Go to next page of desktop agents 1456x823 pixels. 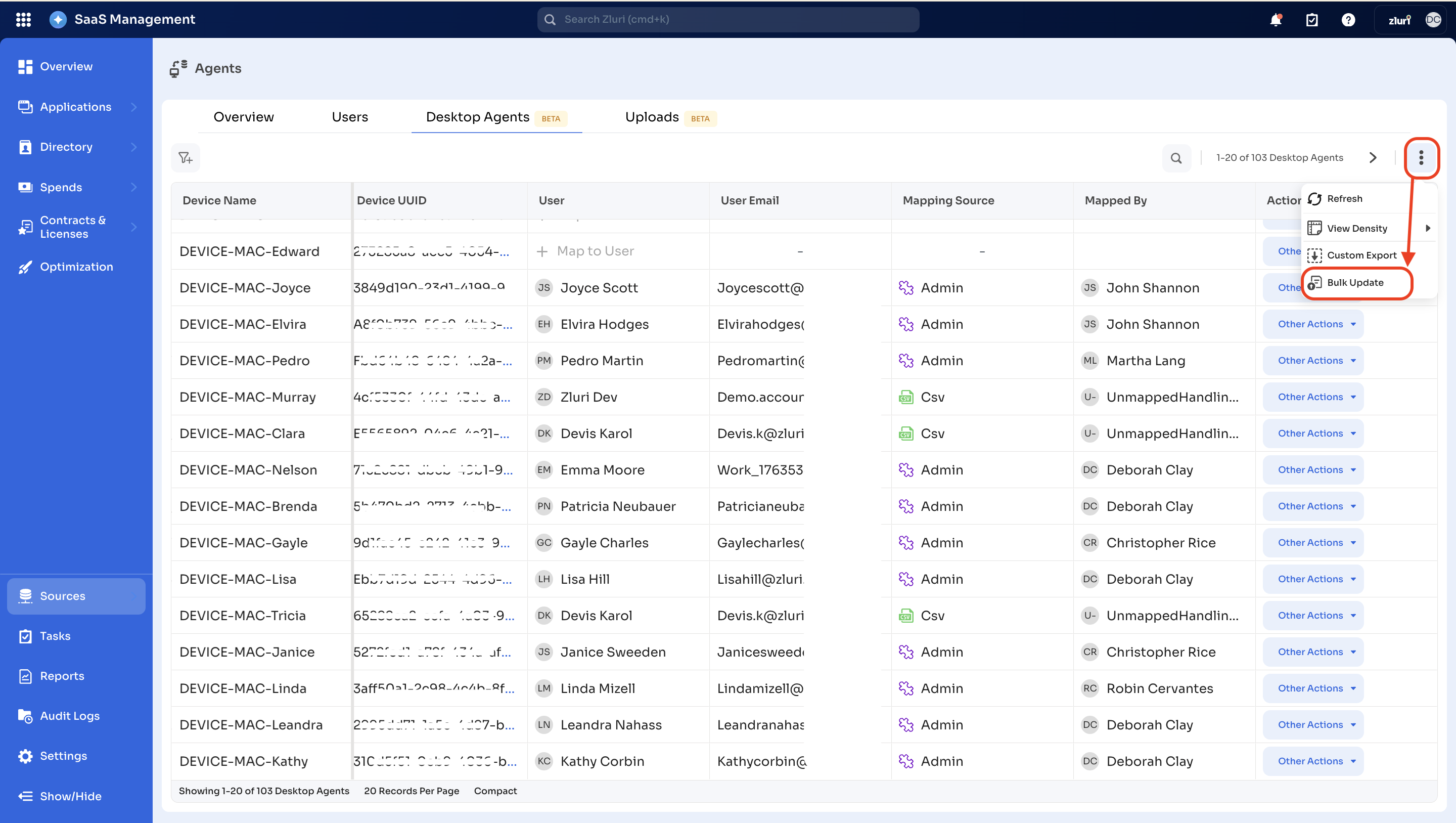pyautogui.click(x=1373, y=158)
